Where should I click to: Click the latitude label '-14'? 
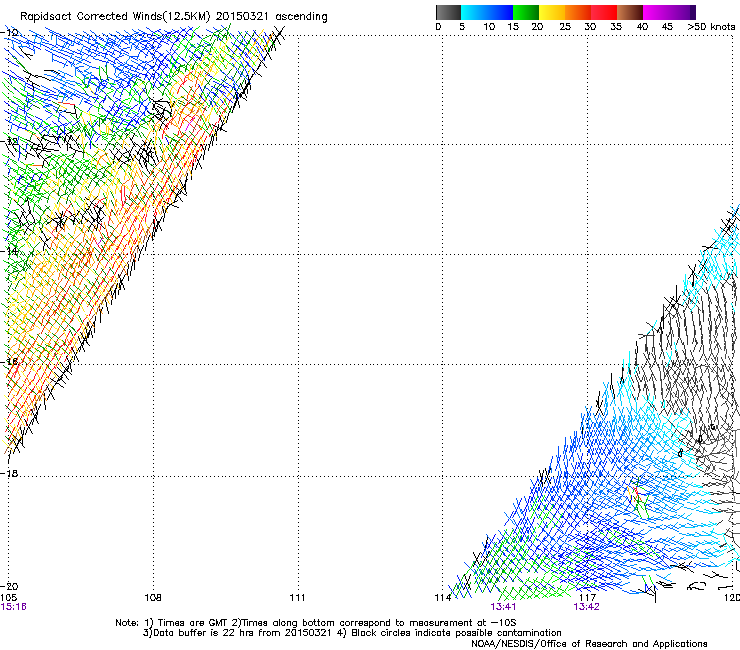10,251
